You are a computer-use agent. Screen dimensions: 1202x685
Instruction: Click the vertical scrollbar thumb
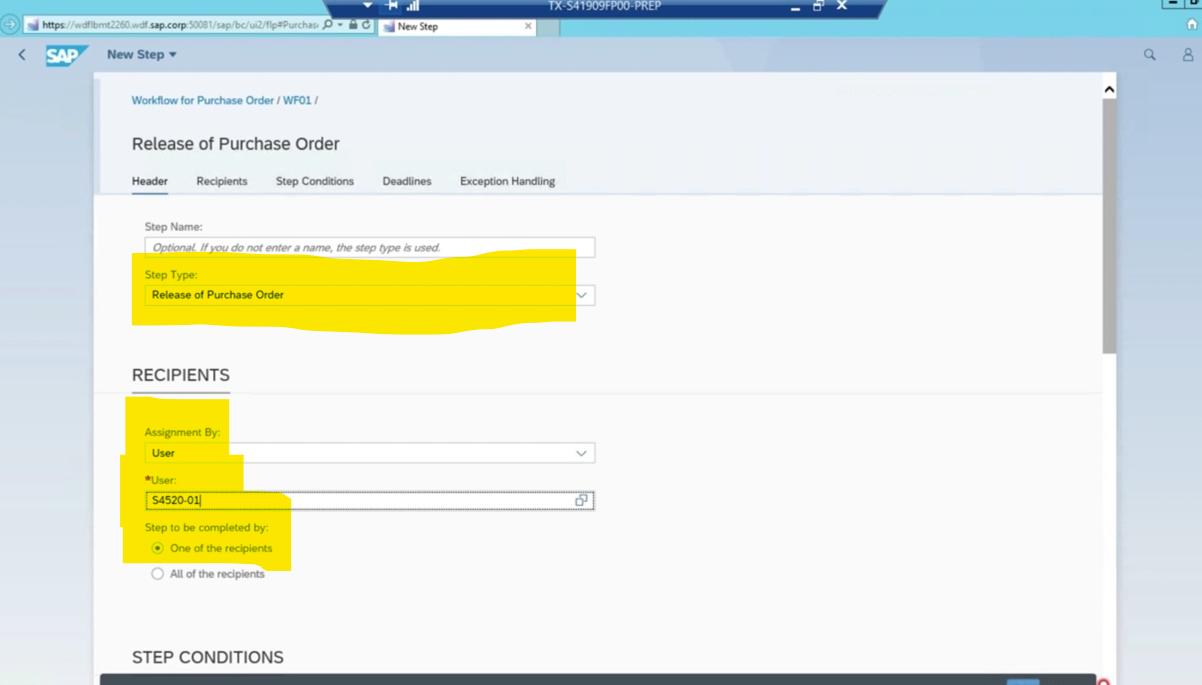(x=1109, y=225)
